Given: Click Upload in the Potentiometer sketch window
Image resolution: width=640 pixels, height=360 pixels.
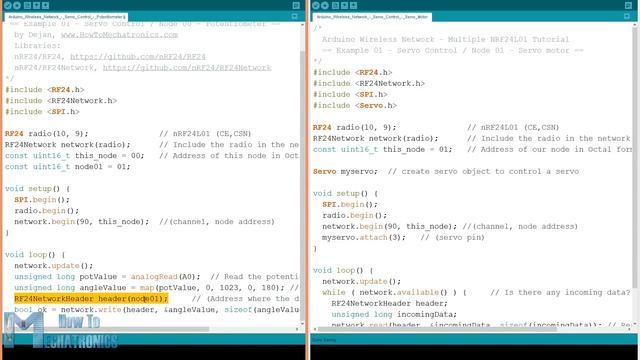Looking at the screenshot, I should (x=17, y=5).
